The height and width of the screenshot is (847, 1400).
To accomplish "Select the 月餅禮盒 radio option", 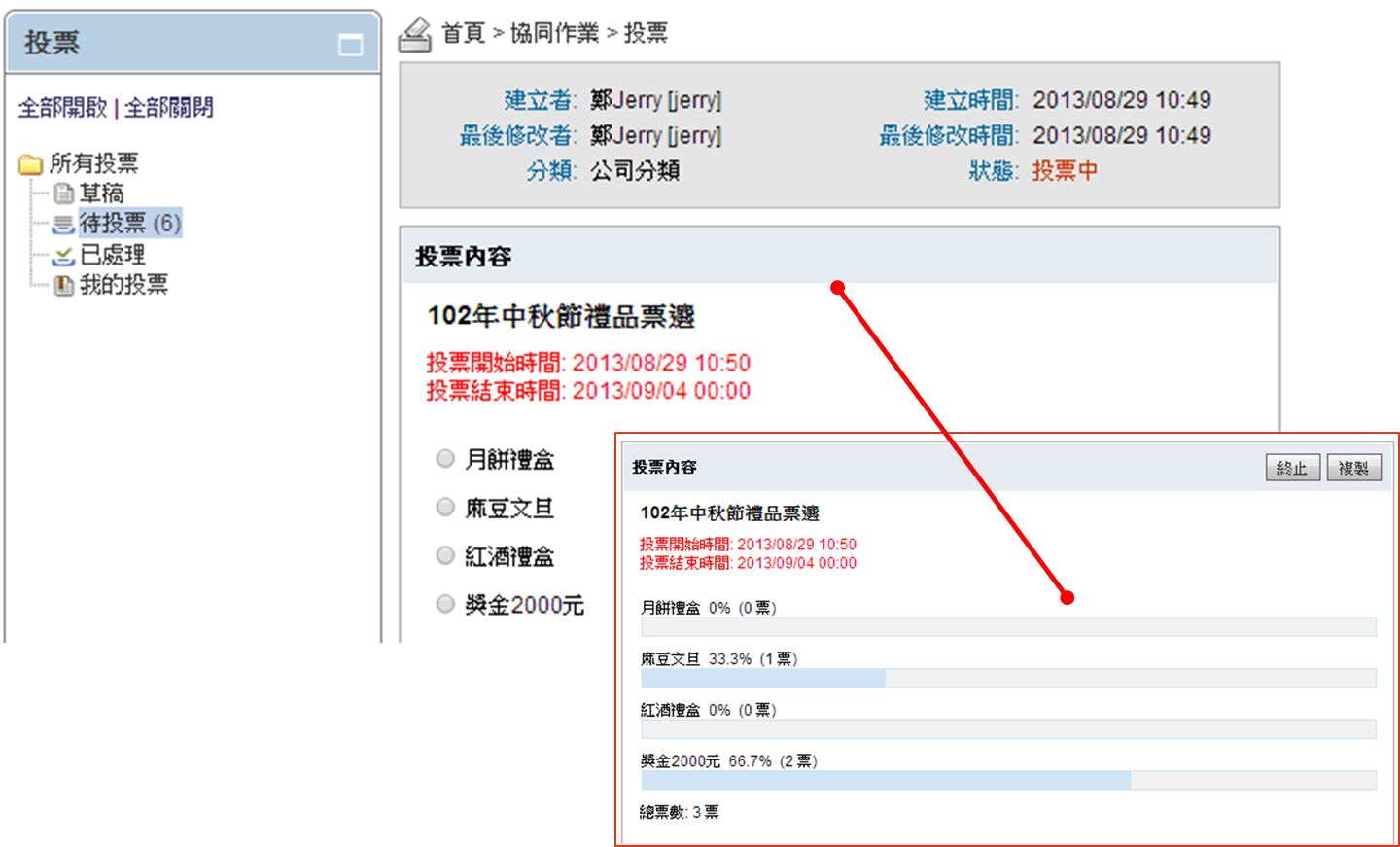I will click(445, 459).
